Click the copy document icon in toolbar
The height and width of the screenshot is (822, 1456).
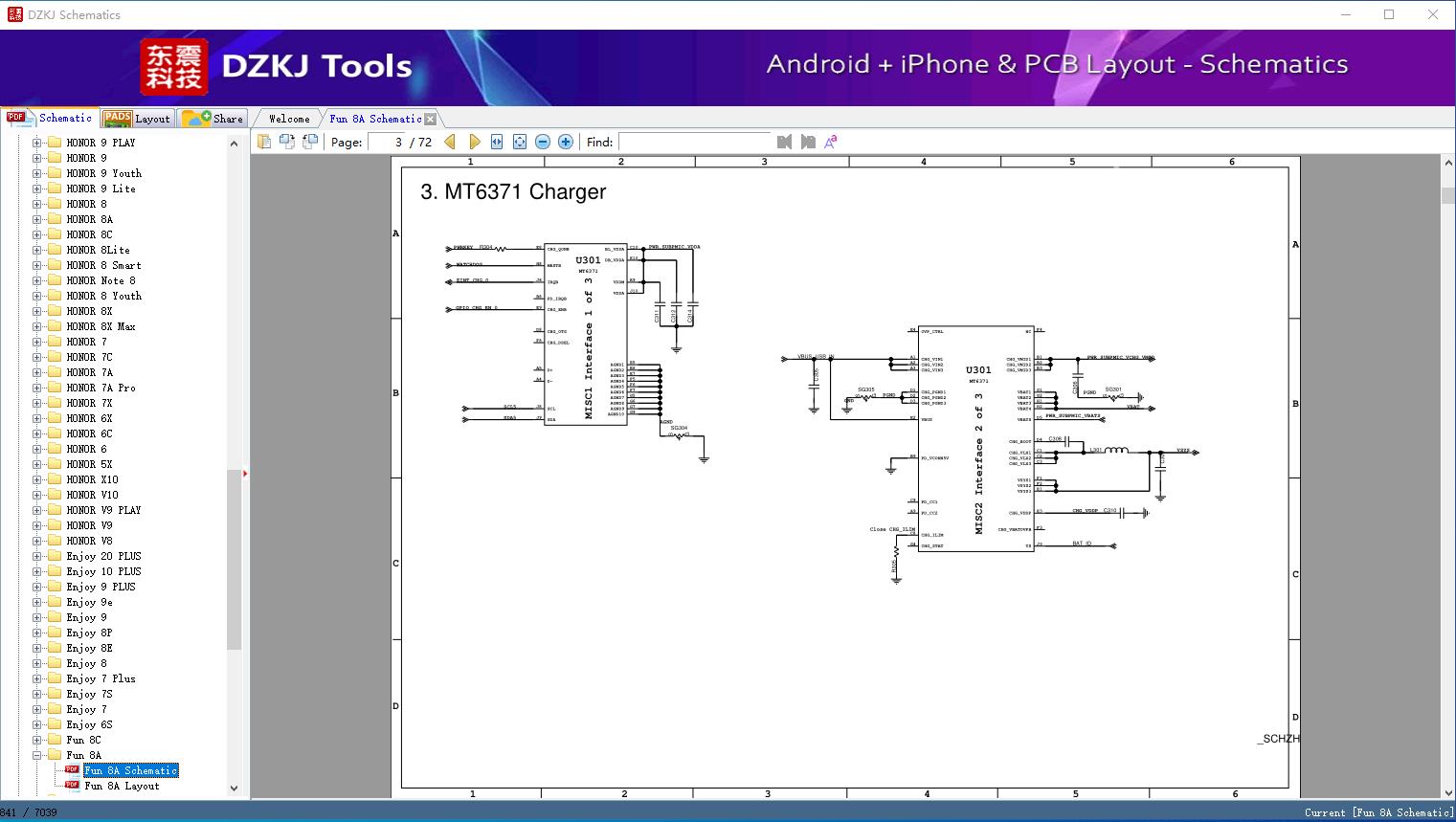click(263, 142)
